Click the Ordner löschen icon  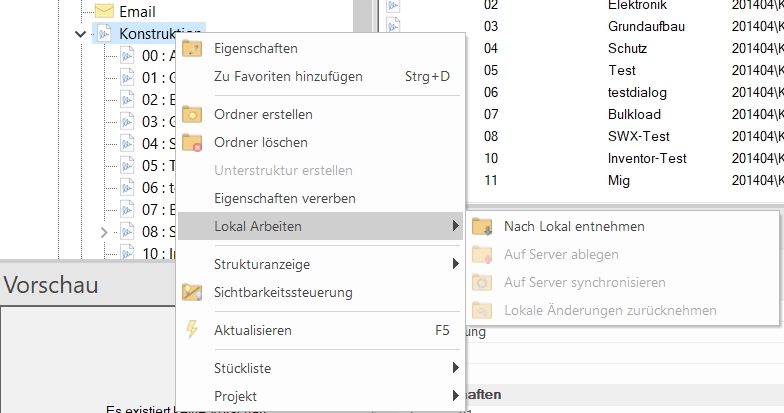pos(192,142)
